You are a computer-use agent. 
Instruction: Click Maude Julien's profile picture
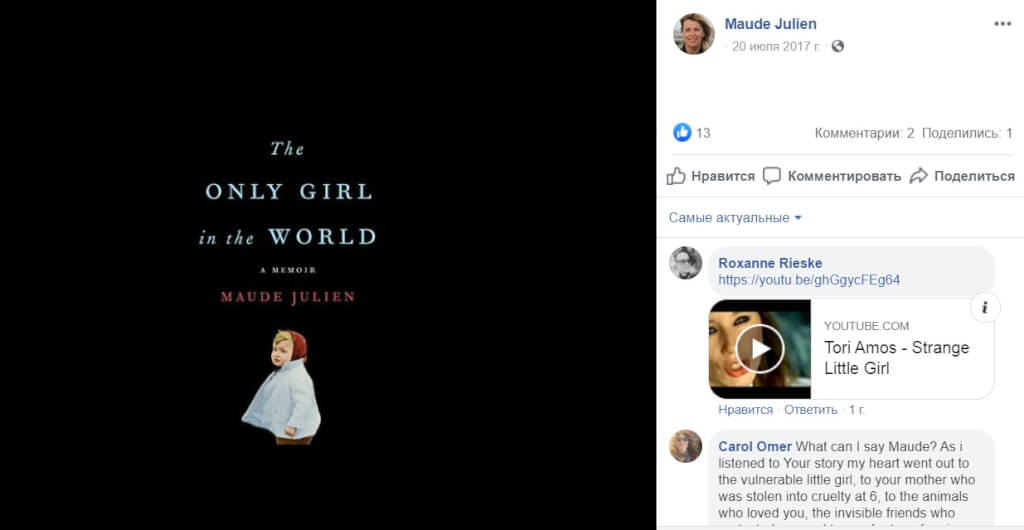click(x=694, y=33)
